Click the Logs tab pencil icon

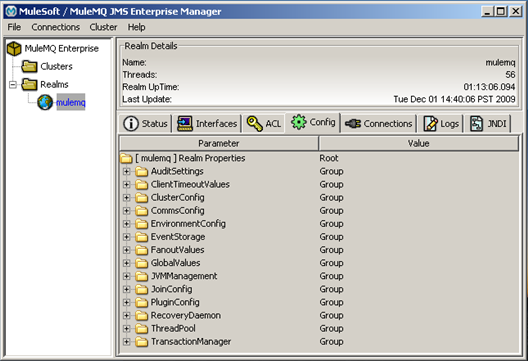coord(430,124)
